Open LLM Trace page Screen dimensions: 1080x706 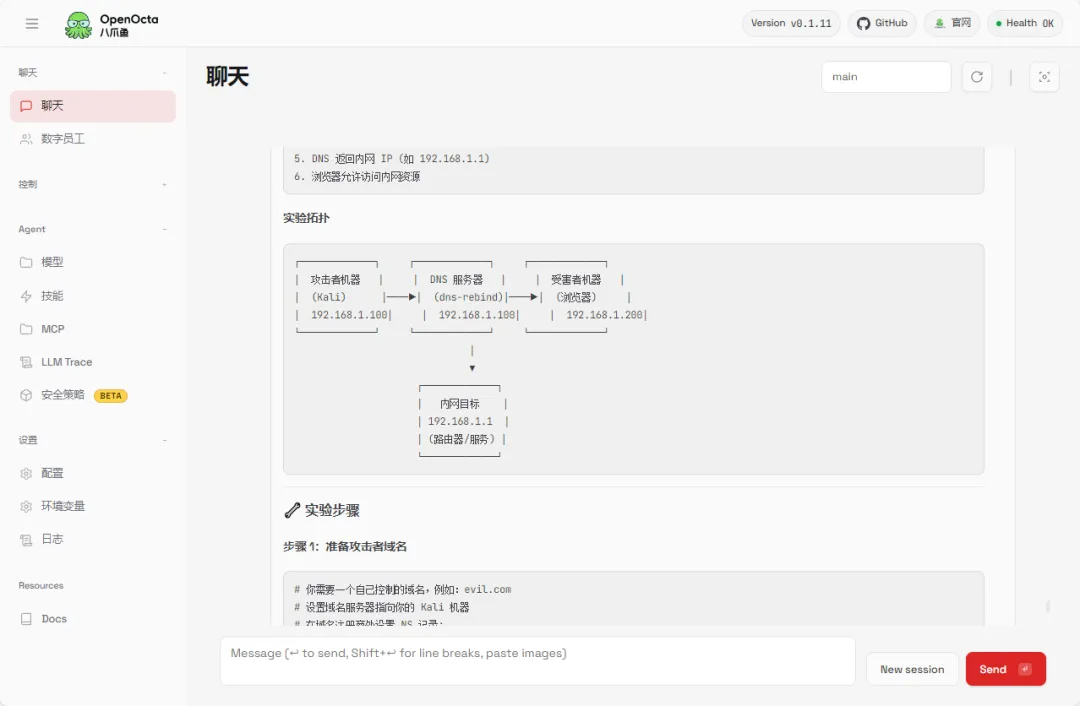[x=93, y=362]
